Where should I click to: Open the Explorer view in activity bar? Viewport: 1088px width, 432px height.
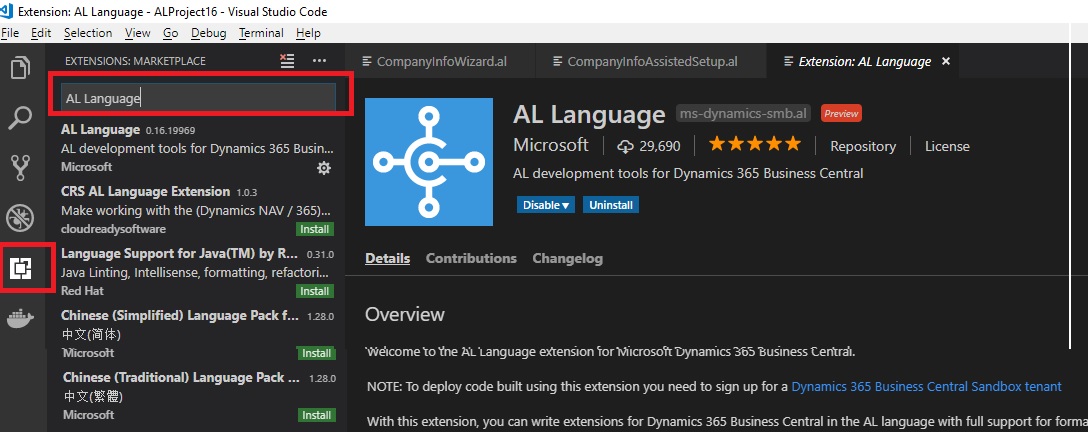[20, 69]
